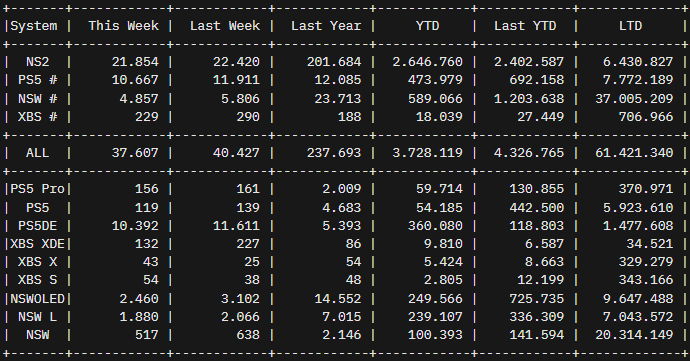Select XBS # This Week value 229

[x=147, y=117]
